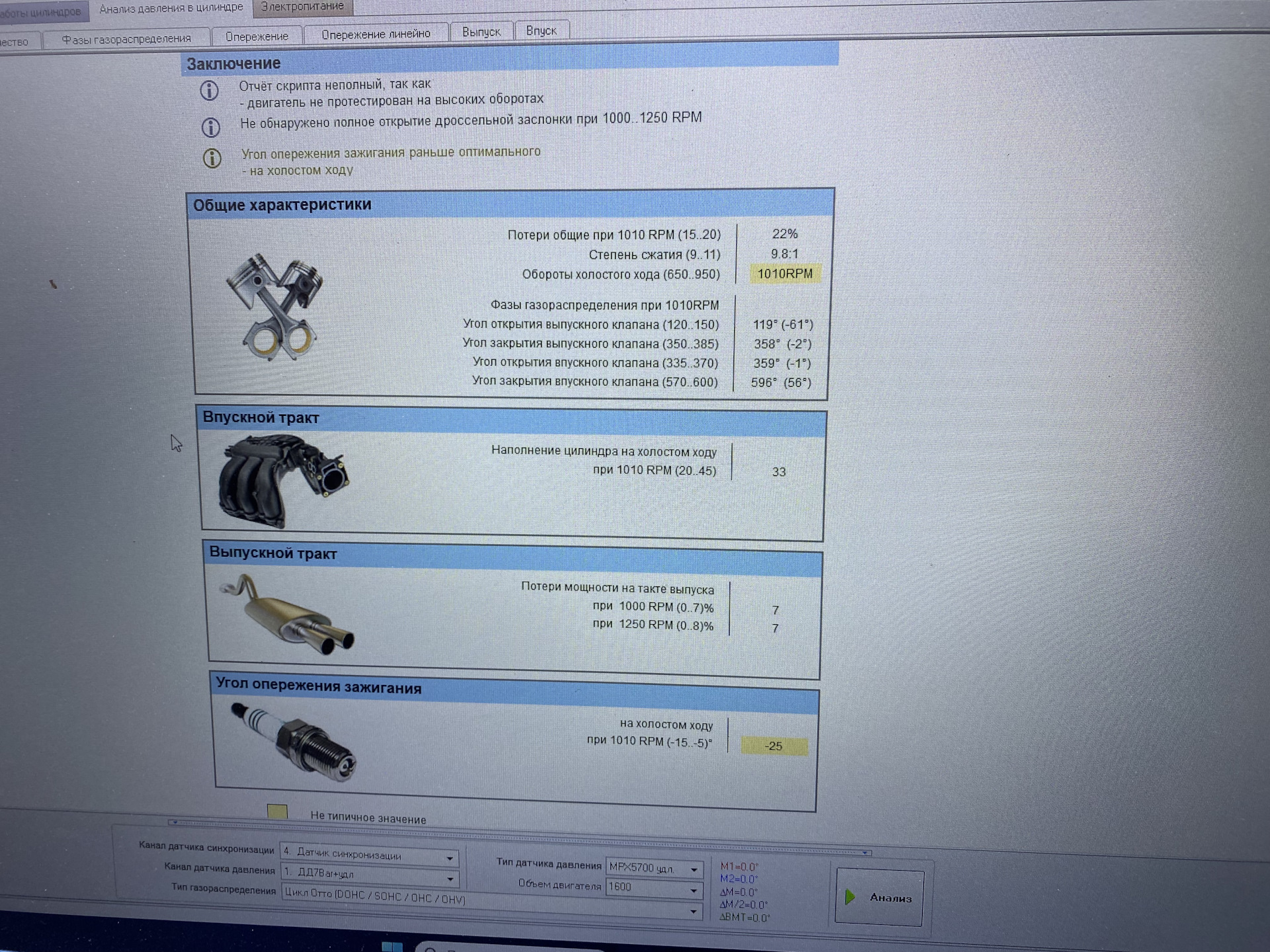Click the spark plug image
The image size is (1270, 952).
294,742
